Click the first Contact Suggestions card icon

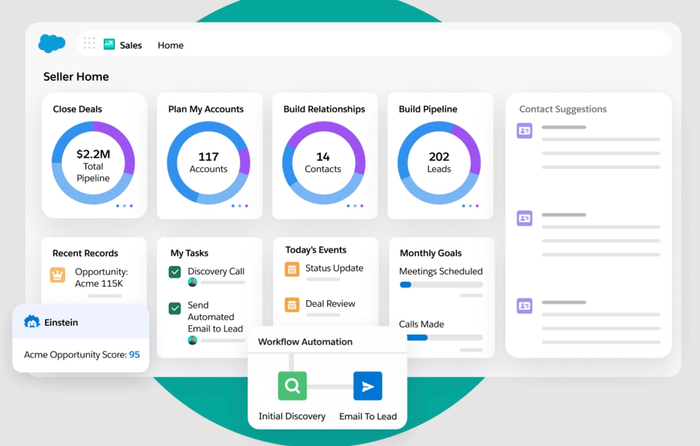click(x=525, y=130)
